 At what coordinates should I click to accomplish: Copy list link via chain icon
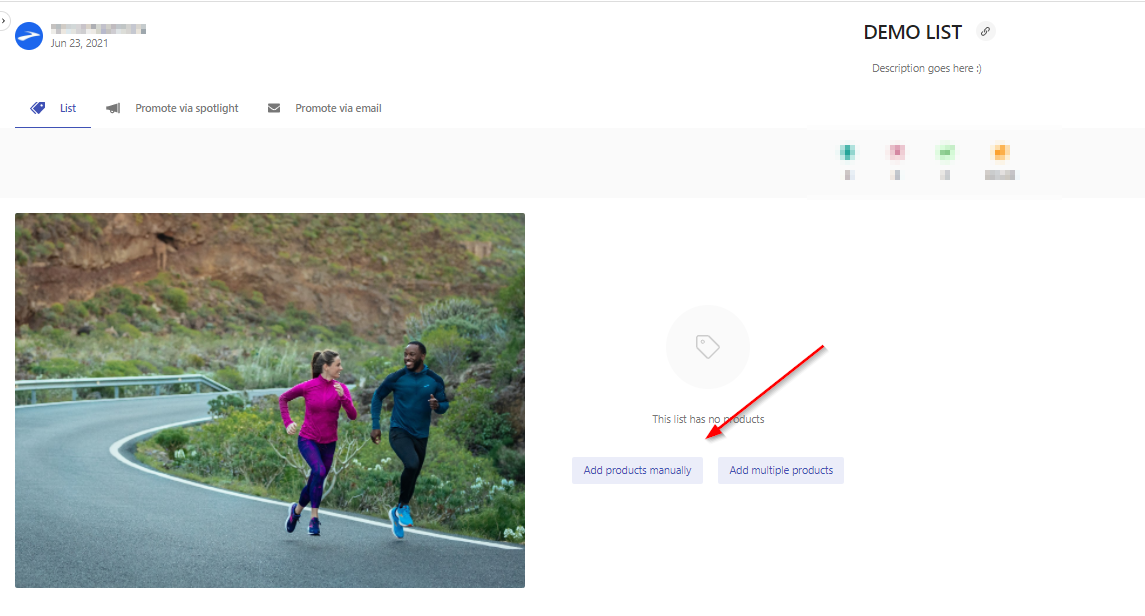click(985, 31)
